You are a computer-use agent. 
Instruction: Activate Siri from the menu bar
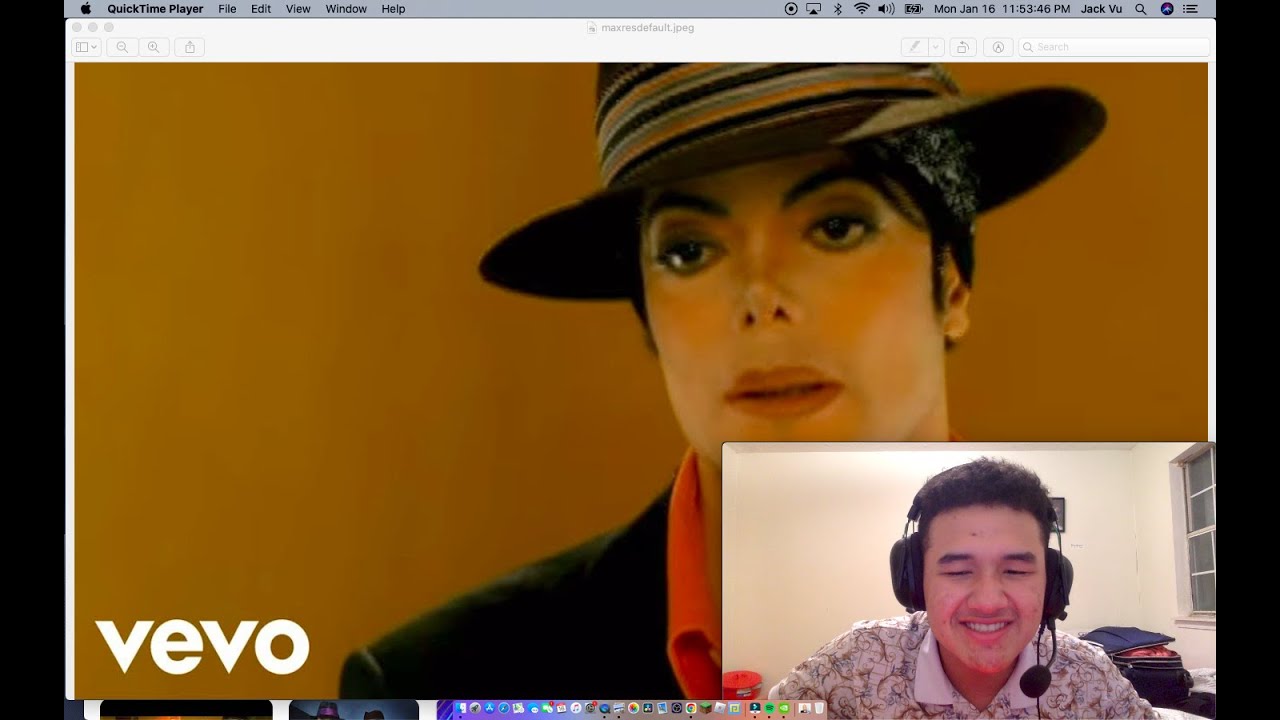click(1167, 9)
